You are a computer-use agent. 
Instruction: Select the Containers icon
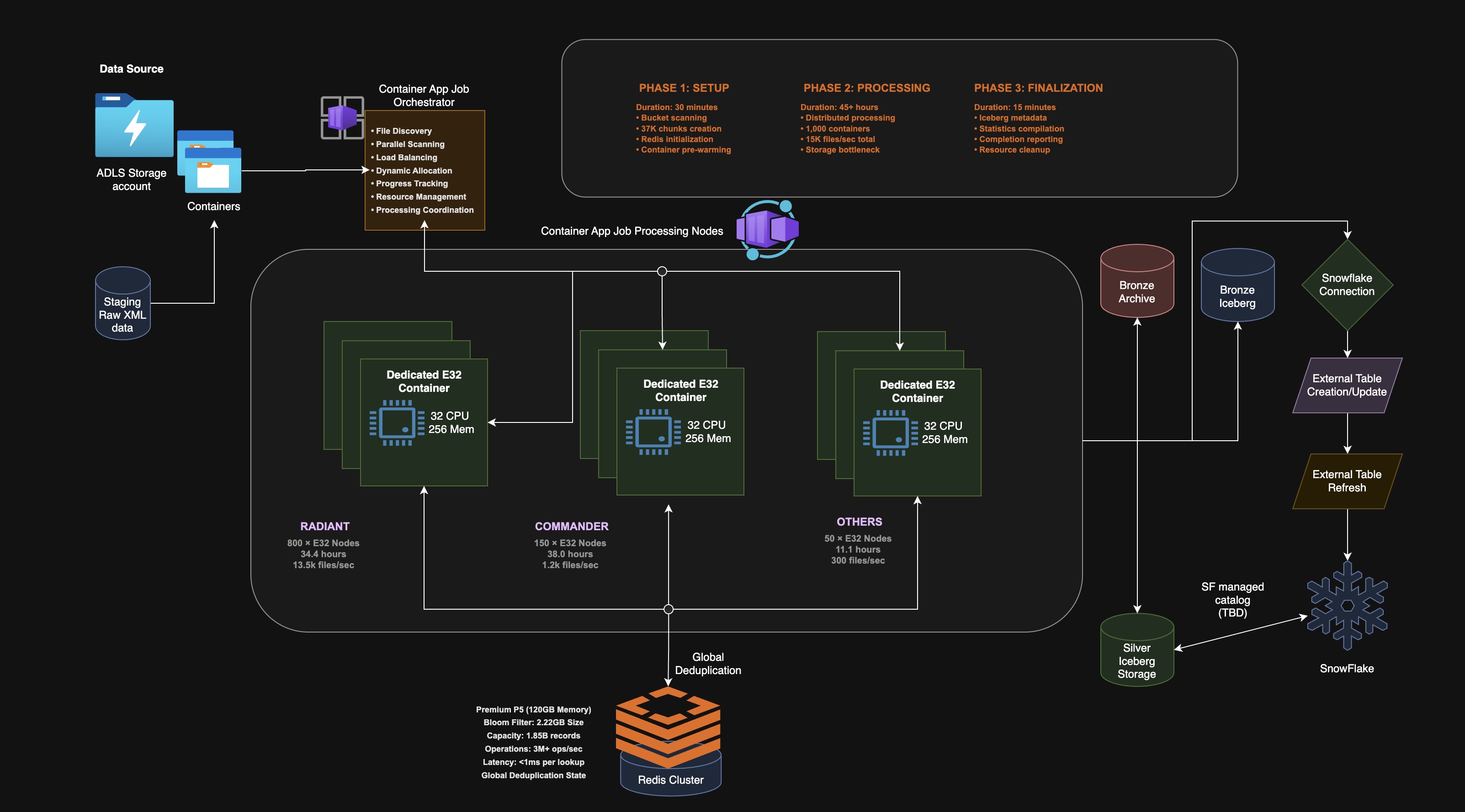coord(209,162)
